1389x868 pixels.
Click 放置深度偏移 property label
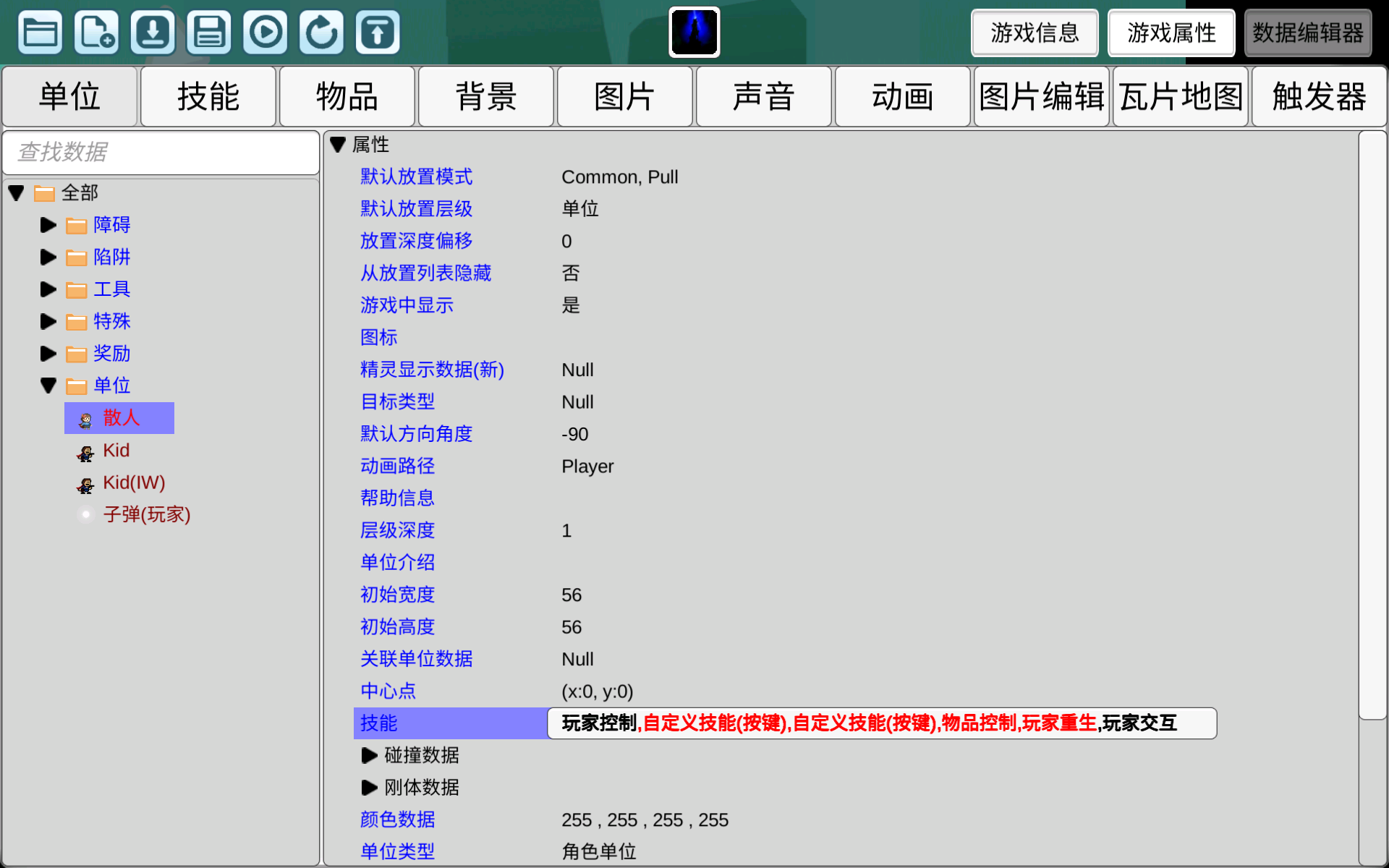click(x=416, y=241)
